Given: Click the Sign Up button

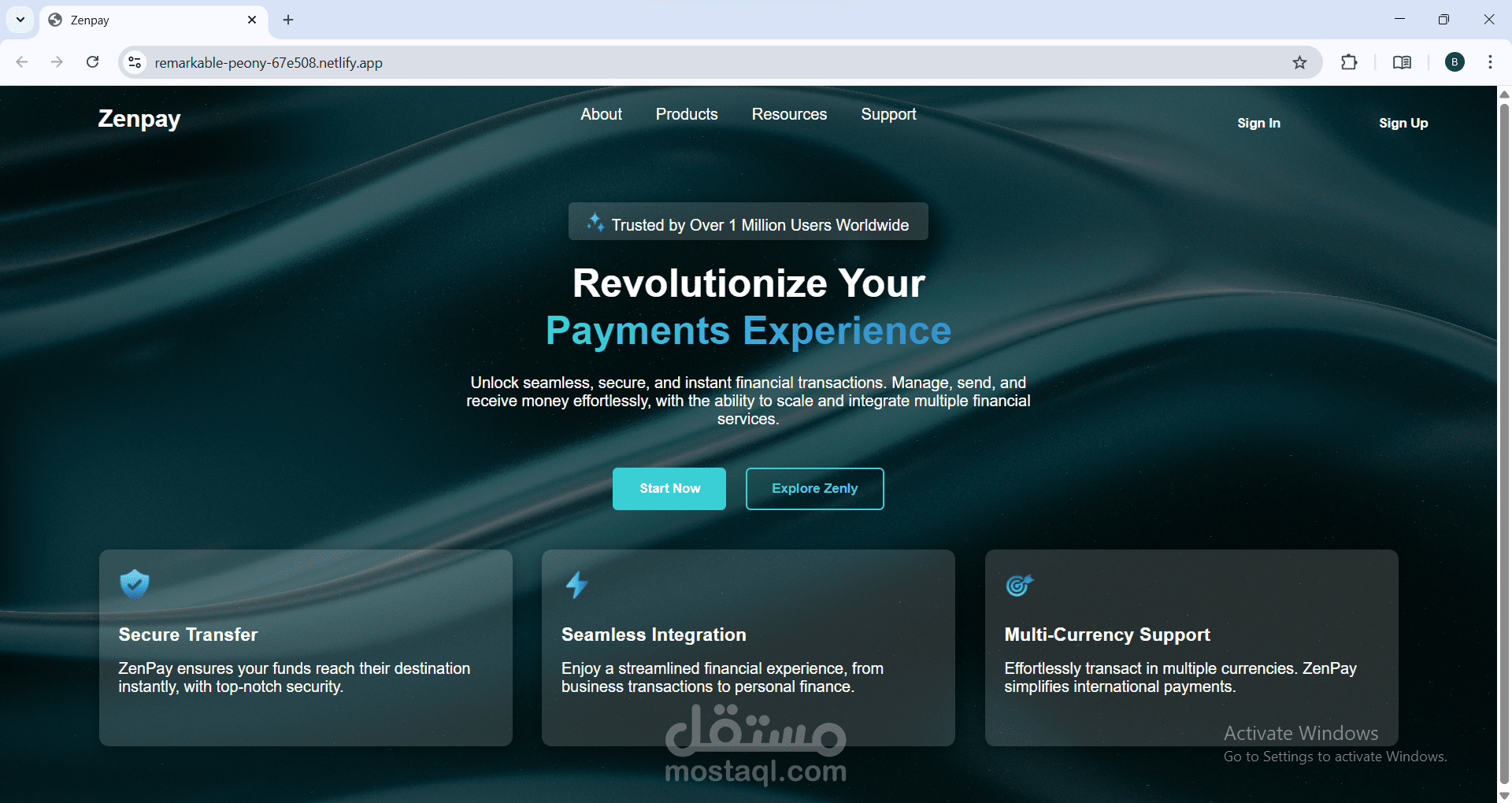Looking at the screenshot, I should pos(1403,123).
